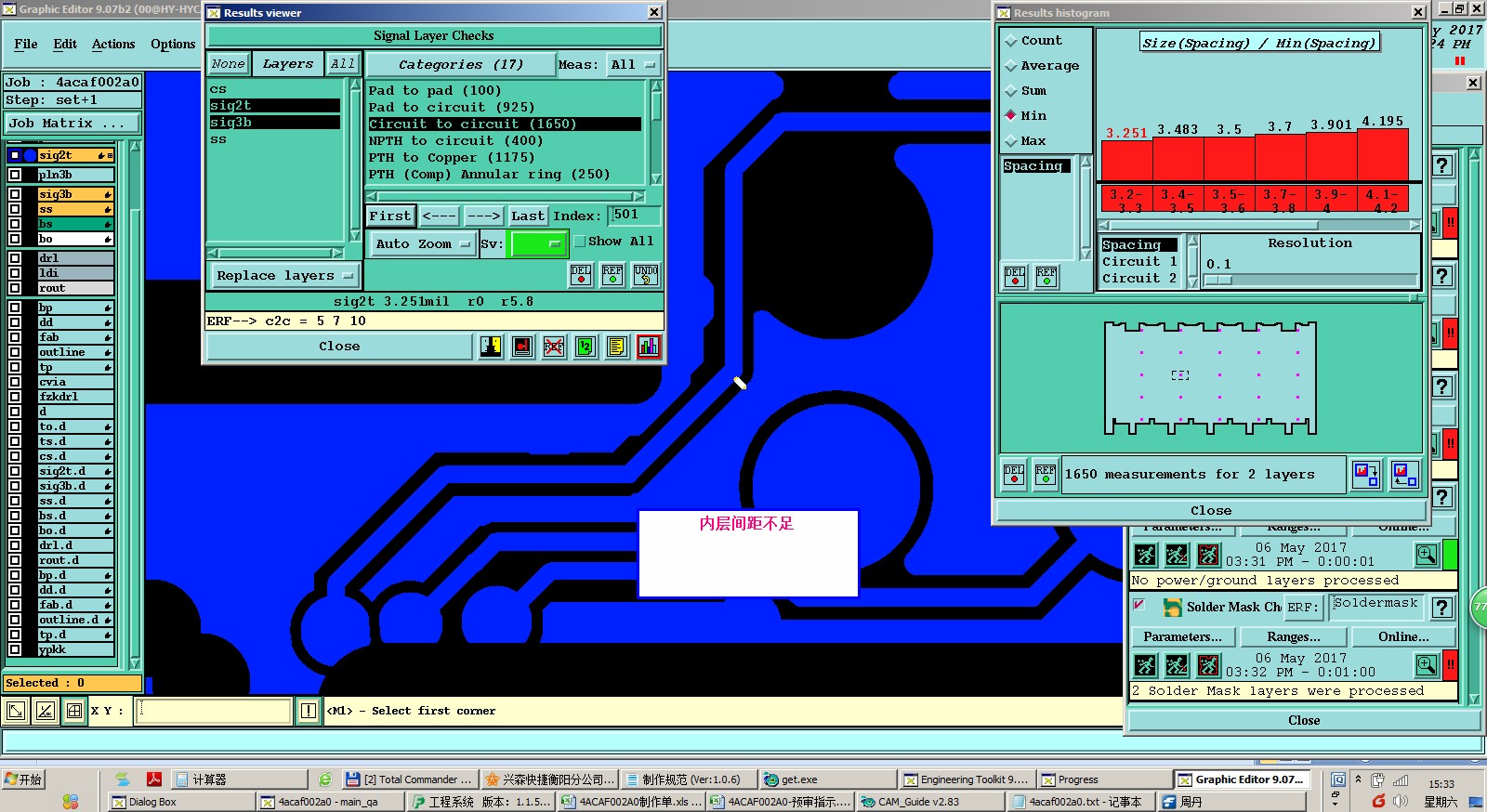Select the Count radio button
1487x812 pixels.
pyautogui.click(x=1011, y=41)
